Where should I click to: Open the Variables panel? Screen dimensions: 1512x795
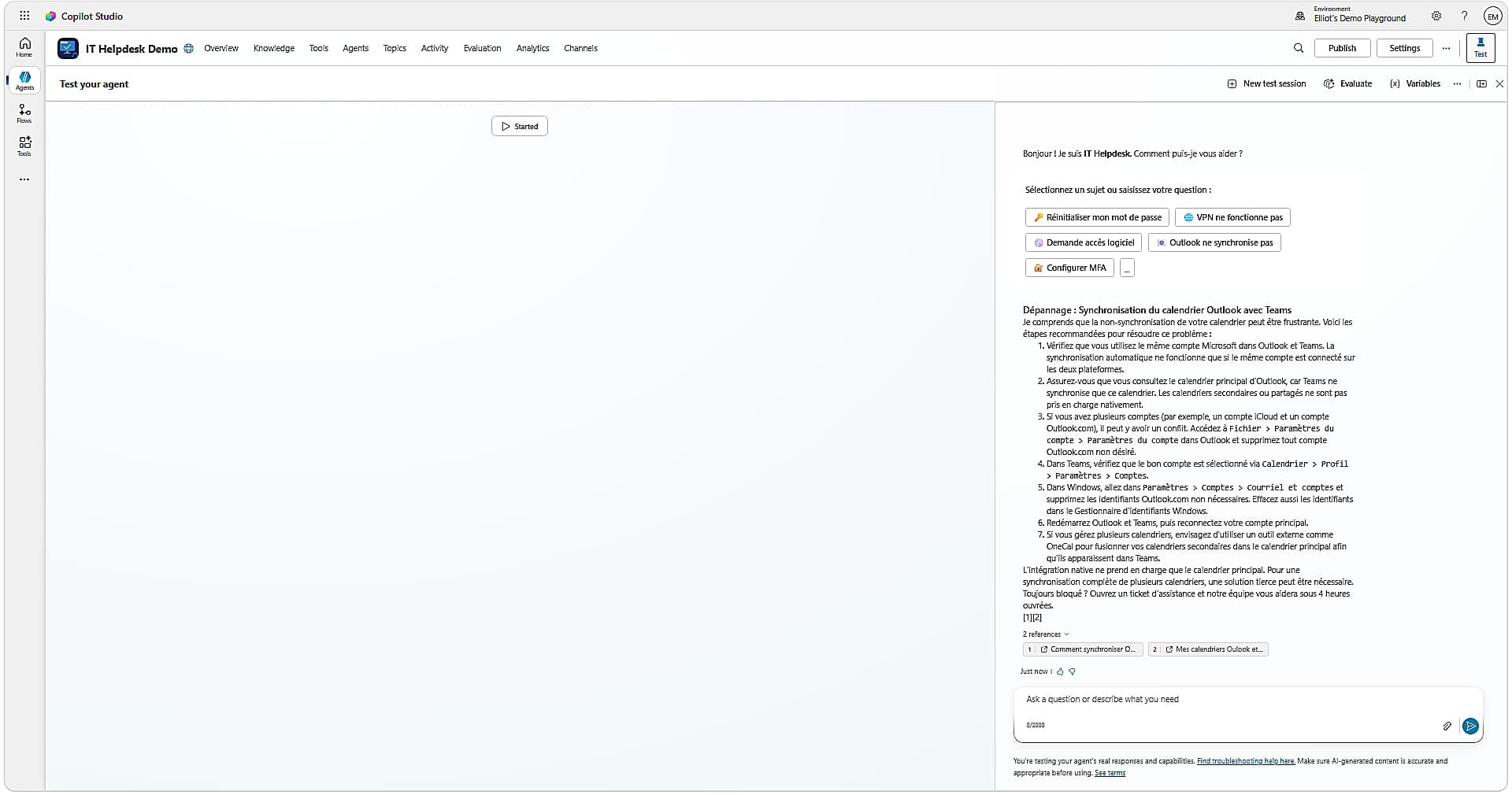click(1415, 83)
